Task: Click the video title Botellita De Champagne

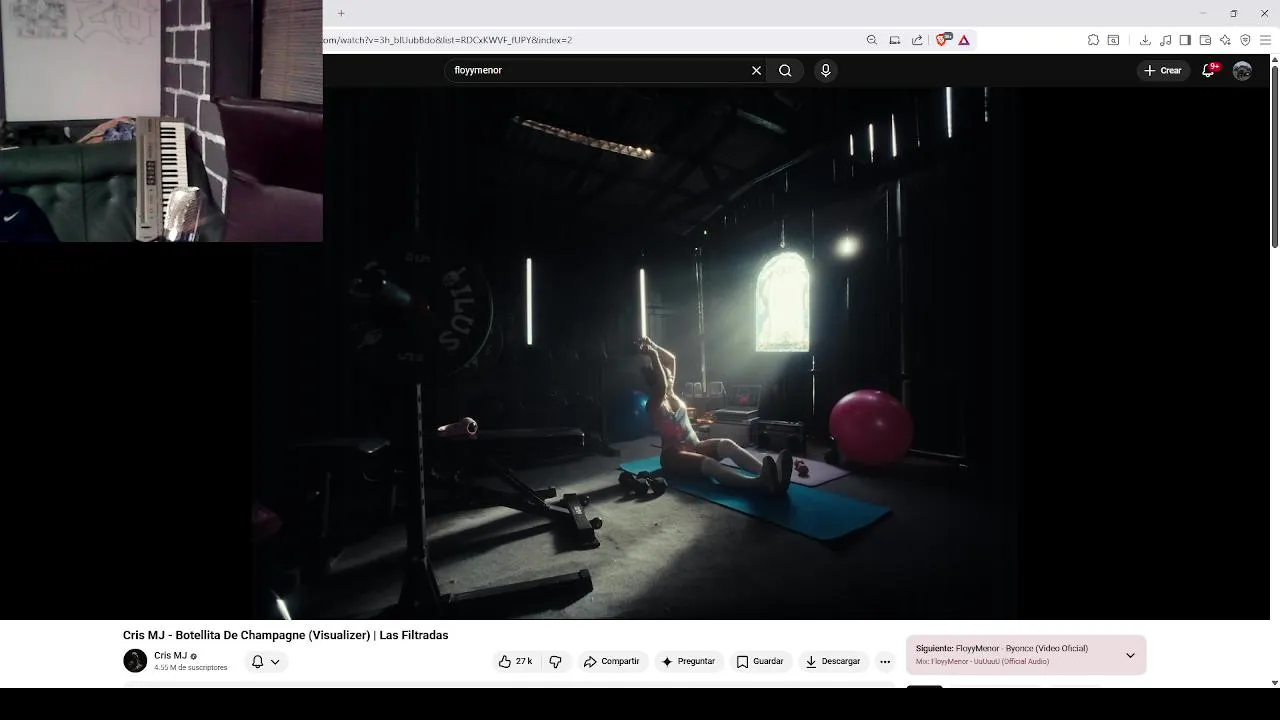Action: coord(285,635)
